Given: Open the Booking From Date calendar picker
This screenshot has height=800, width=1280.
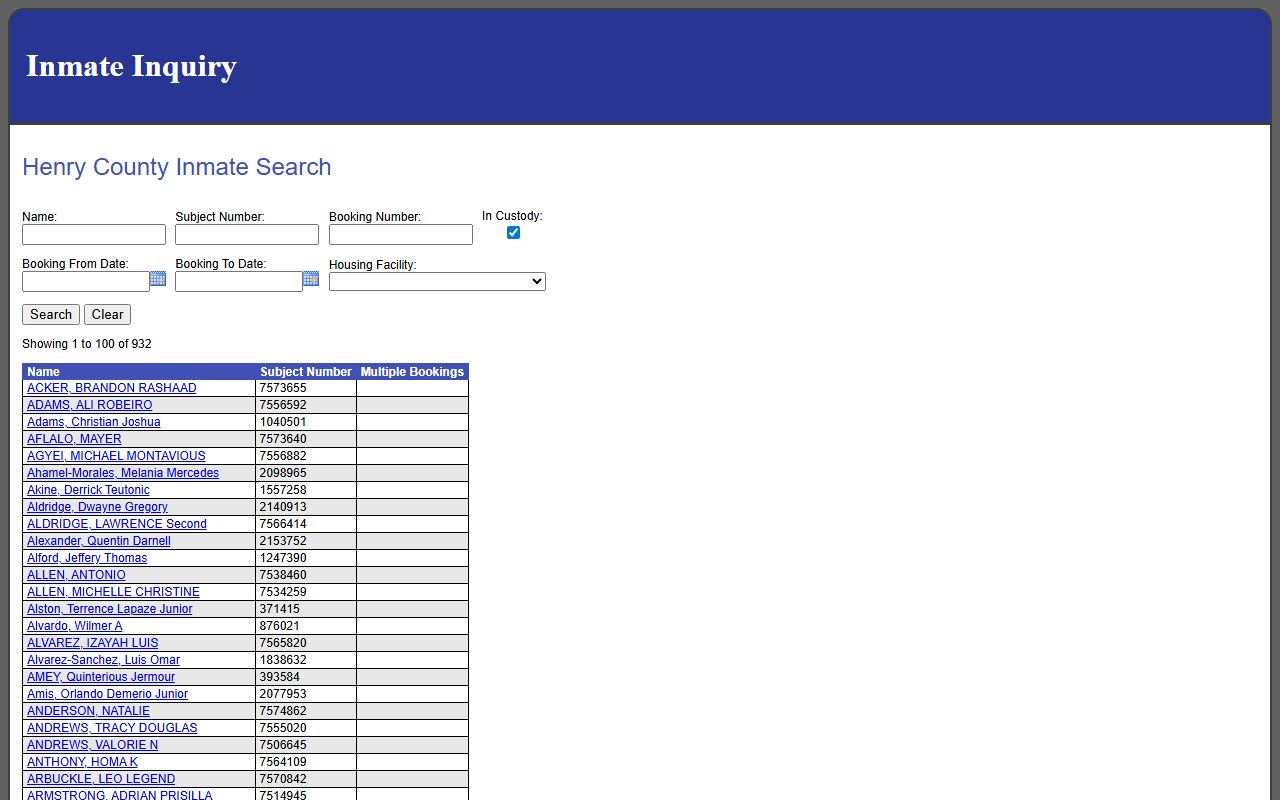Looking at the screenshot, I should (x=158, y=279).
